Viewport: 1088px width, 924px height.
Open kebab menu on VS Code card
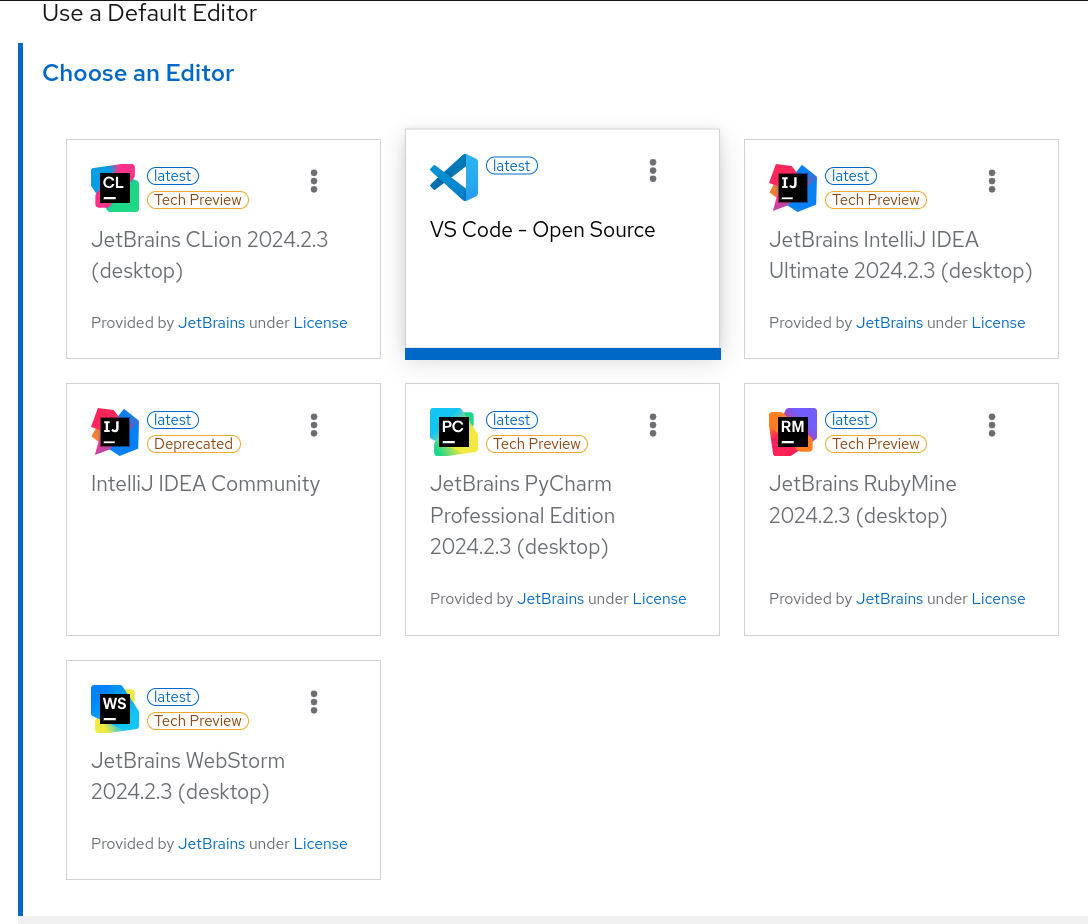tap(653, 171)
